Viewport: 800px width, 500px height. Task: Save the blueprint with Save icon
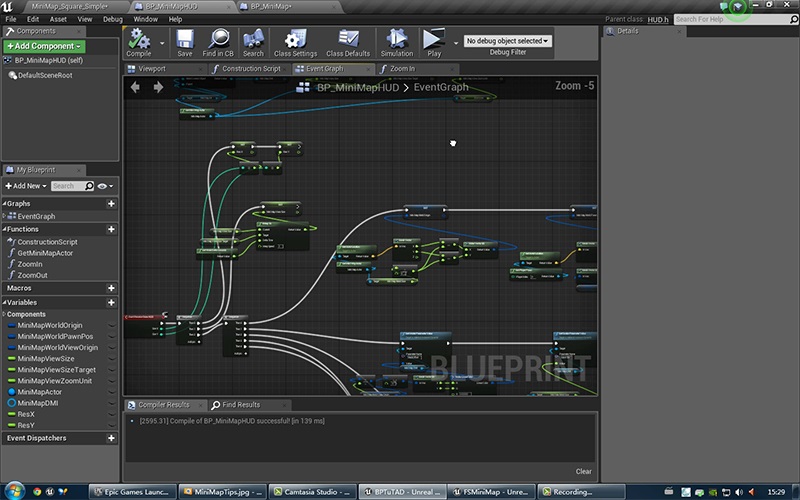185,39
